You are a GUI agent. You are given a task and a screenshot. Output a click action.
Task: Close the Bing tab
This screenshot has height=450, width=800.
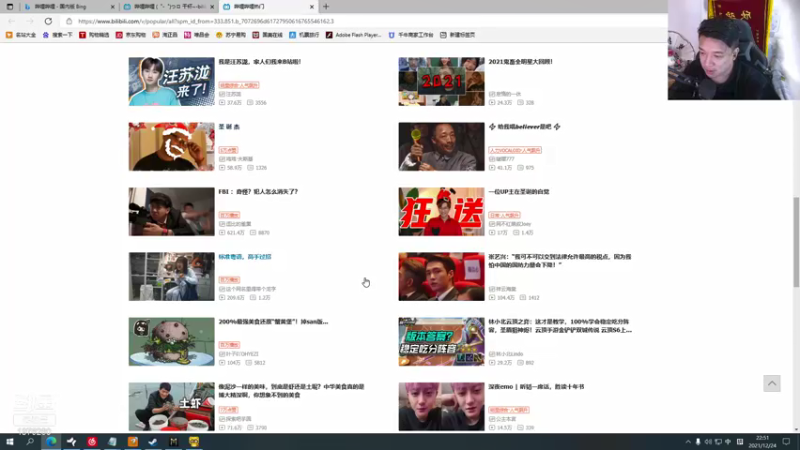tap(112, 7)
